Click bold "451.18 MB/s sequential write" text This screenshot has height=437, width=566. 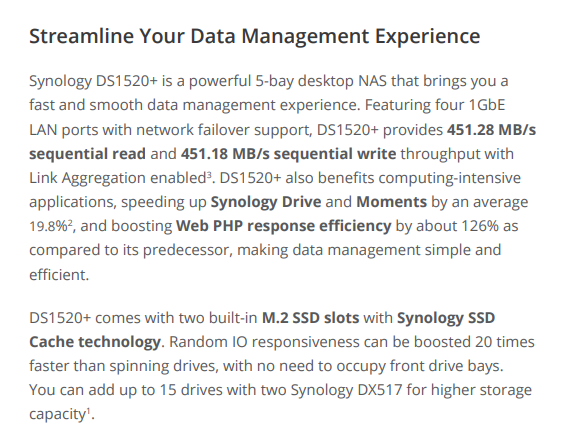pyautogui.click(x=288, y=154)
